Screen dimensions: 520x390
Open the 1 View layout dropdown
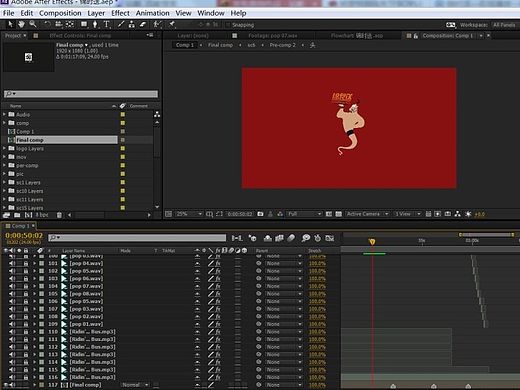(407, 214)
